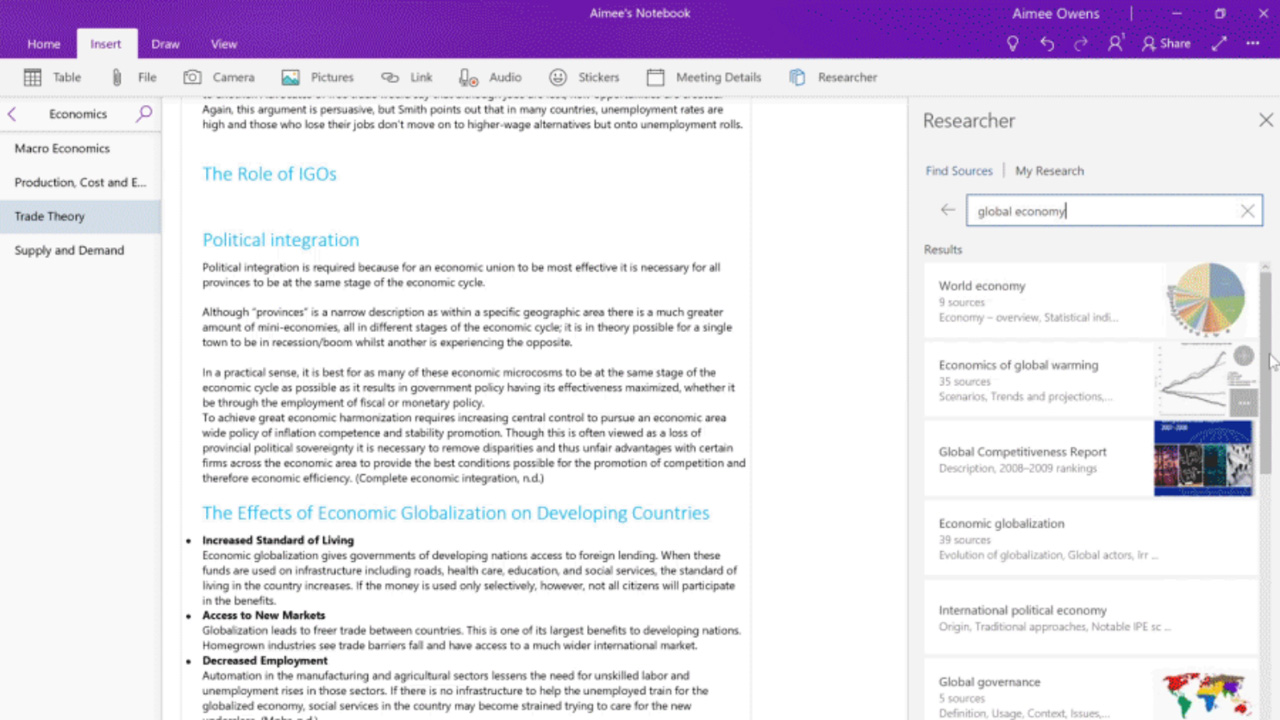Open the Global governance result
Screen dimensions: 1280x720
point(1091,689)
